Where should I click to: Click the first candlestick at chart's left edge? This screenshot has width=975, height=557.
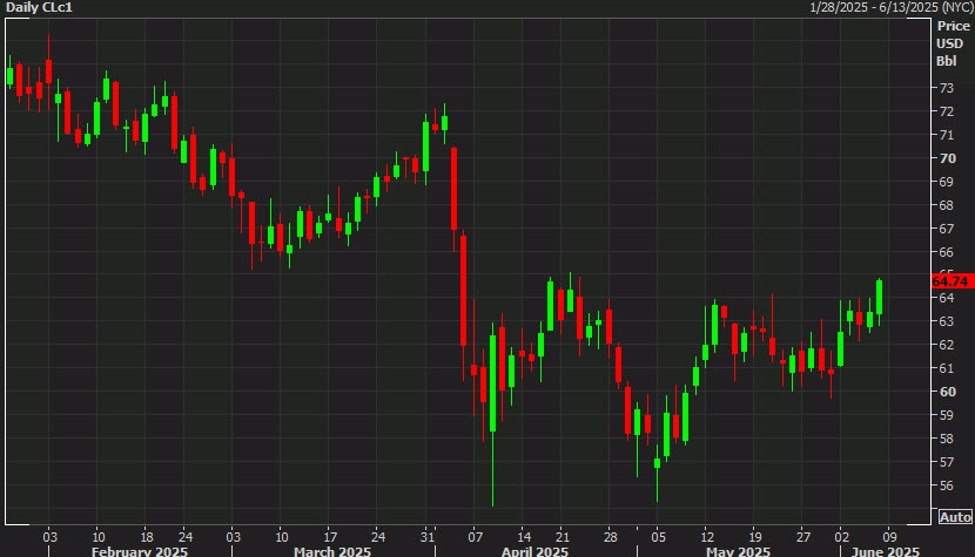click(x=10, y=76)
